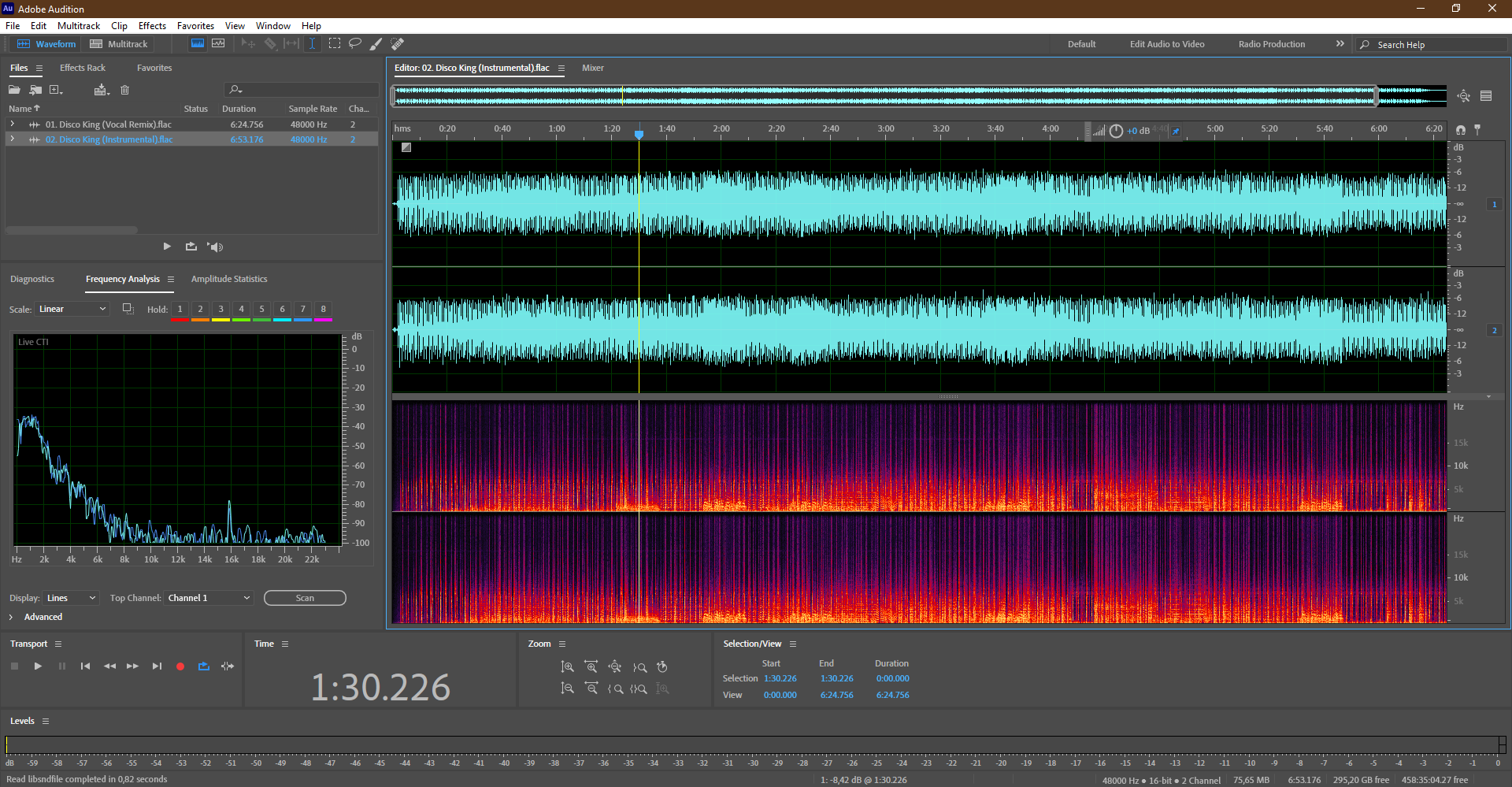
Task: Toggle Files panel loop playback icon
Action: click(x=191, y=247)
